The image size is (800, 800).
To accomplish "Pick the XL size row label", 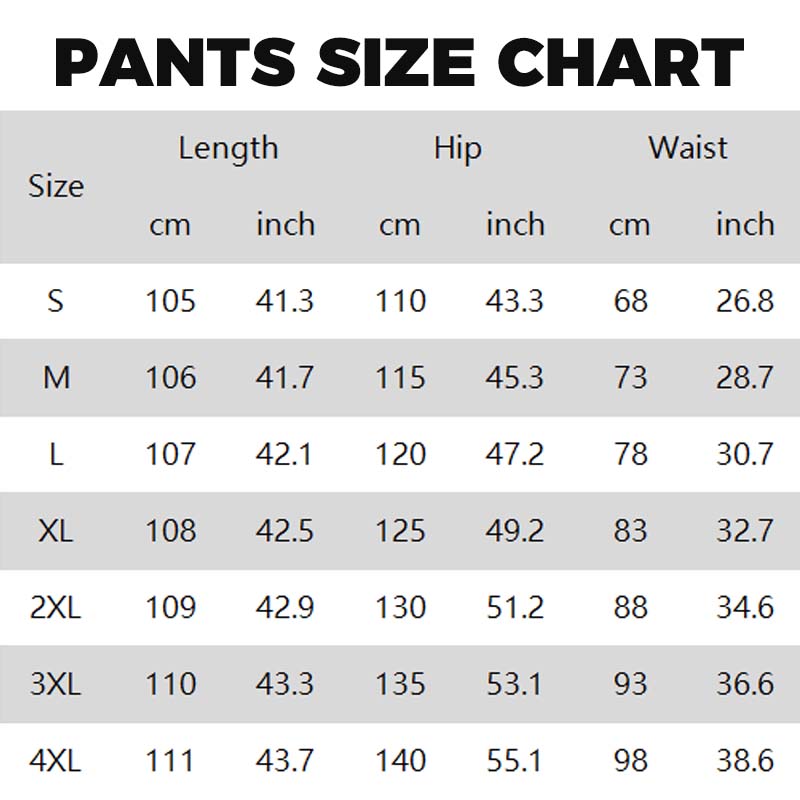I will click(56, 531).
